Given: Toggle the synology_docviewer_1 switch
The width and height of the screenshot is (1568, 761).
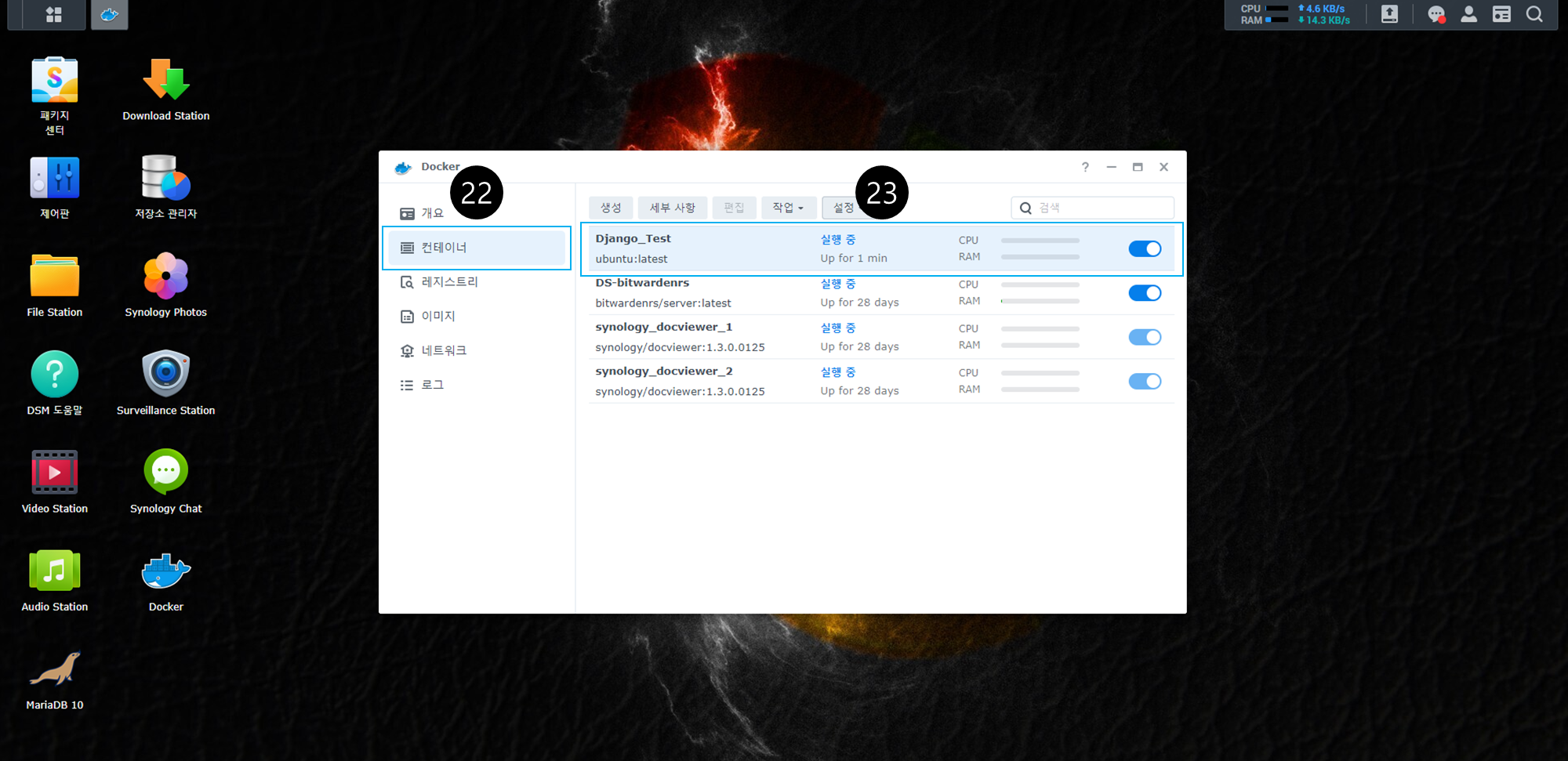Looking at the screenshot, I should coord(1145,337).
